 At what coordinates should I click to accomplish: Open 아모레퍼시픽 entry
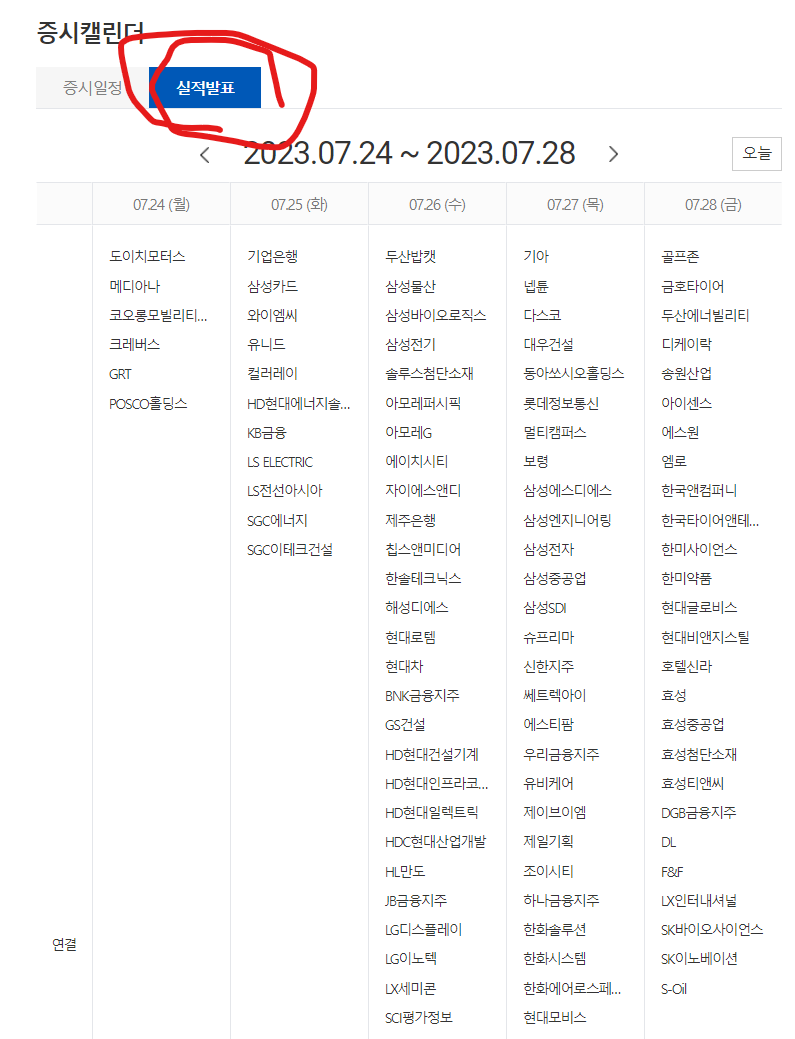coord(423,404)
